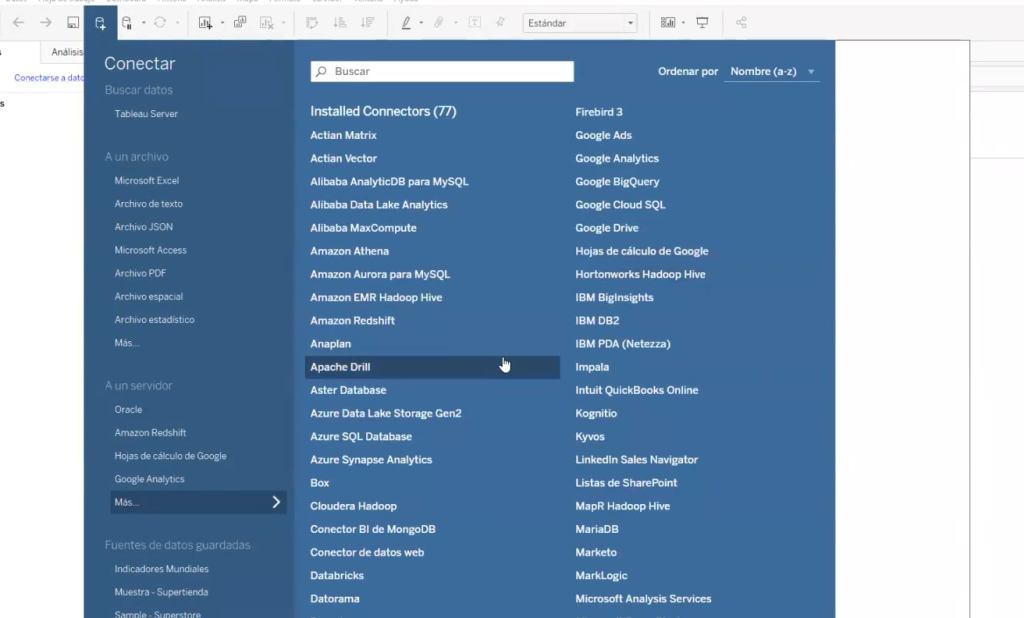Select MariaDB connector

[x=597, y=529]
